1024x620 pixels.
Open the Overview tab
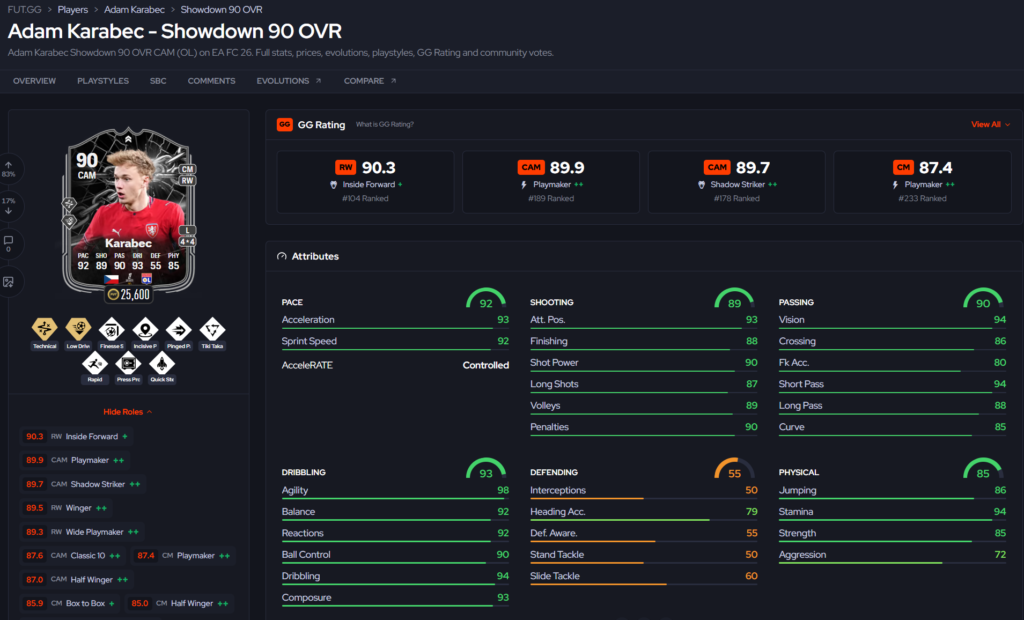click(35, 81)
